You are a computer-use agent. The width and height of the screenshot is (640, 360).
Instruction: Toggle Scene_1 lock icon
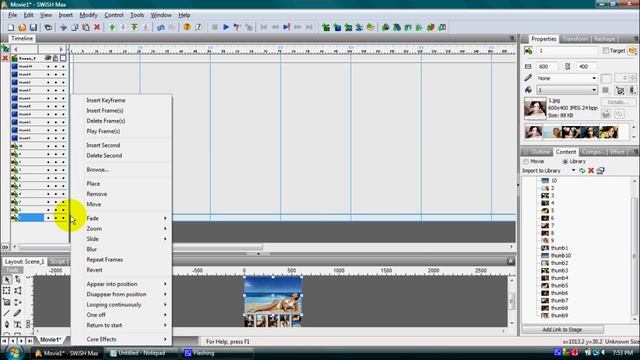tap(56, 58)
